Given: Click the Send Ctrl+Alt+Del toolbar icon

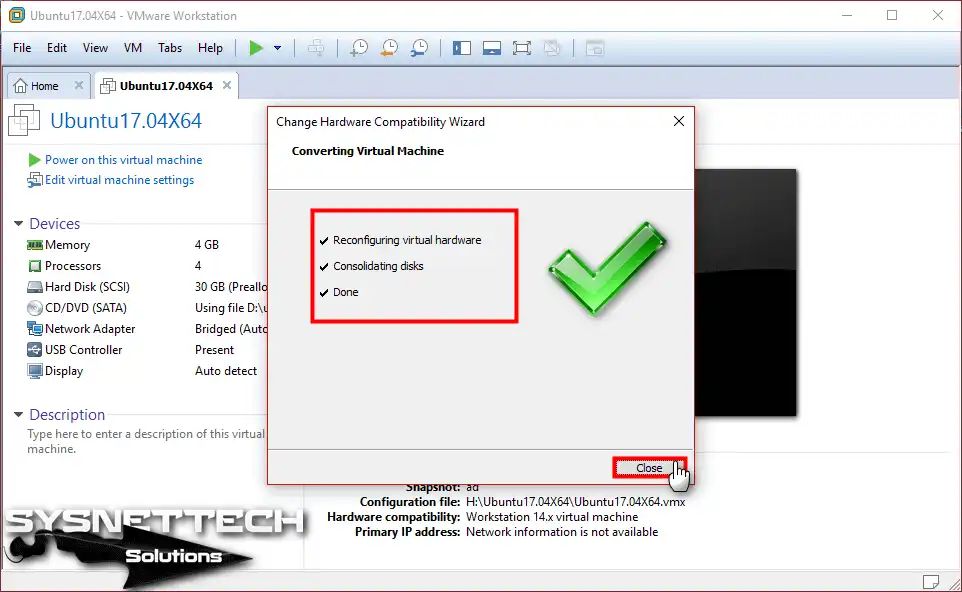Looking at the screenshot, I should pyautogui.click(x=316, y=48).
